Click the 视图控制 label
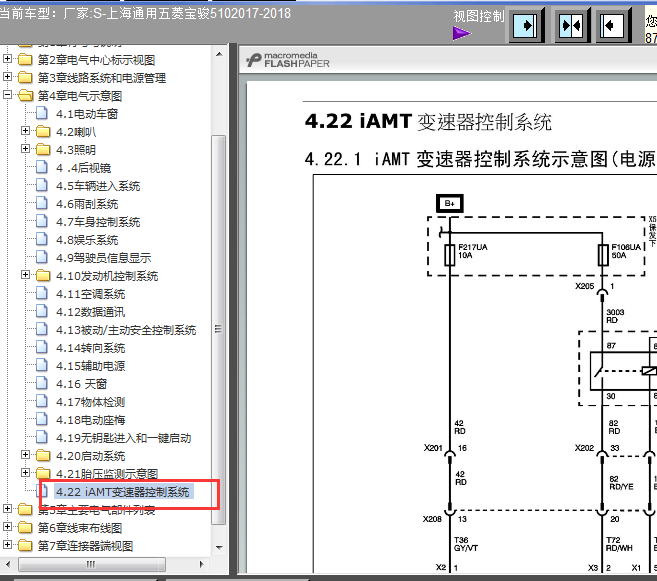This screenshot has width=657, height=581. click(479, 16)
